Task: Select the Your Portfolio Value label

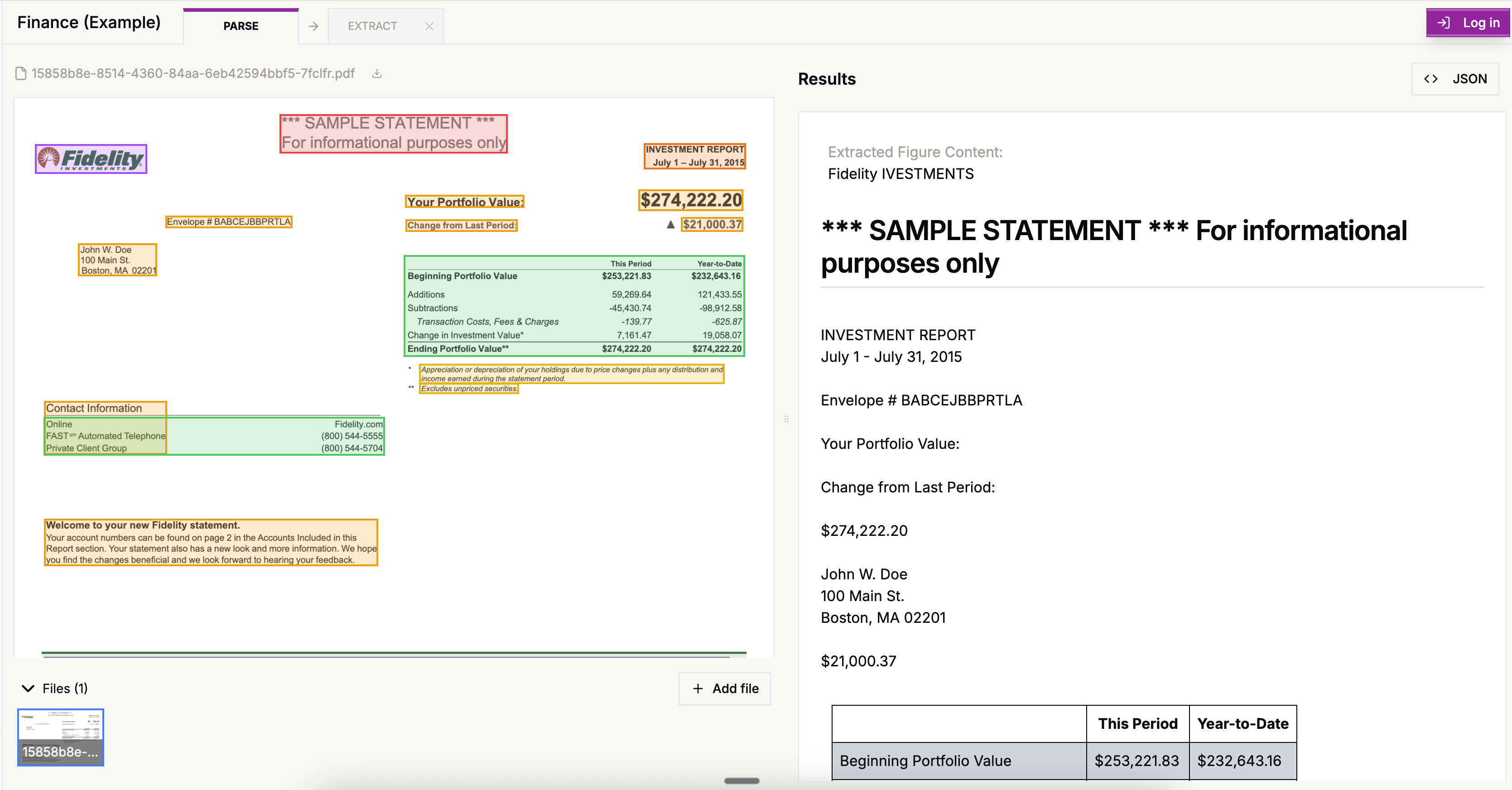Action: pyautogui.click(x=464, y=202)
